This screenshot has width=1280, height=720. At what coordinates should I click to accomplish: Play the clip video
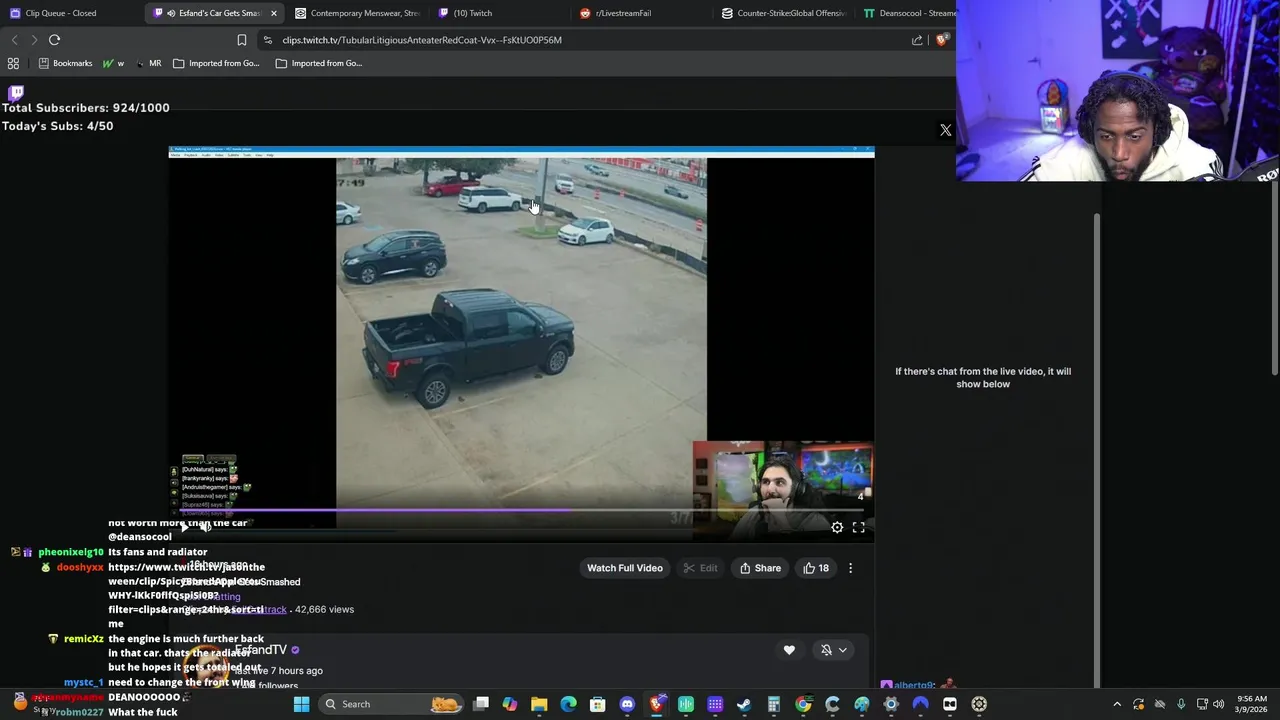coord(184,527)
